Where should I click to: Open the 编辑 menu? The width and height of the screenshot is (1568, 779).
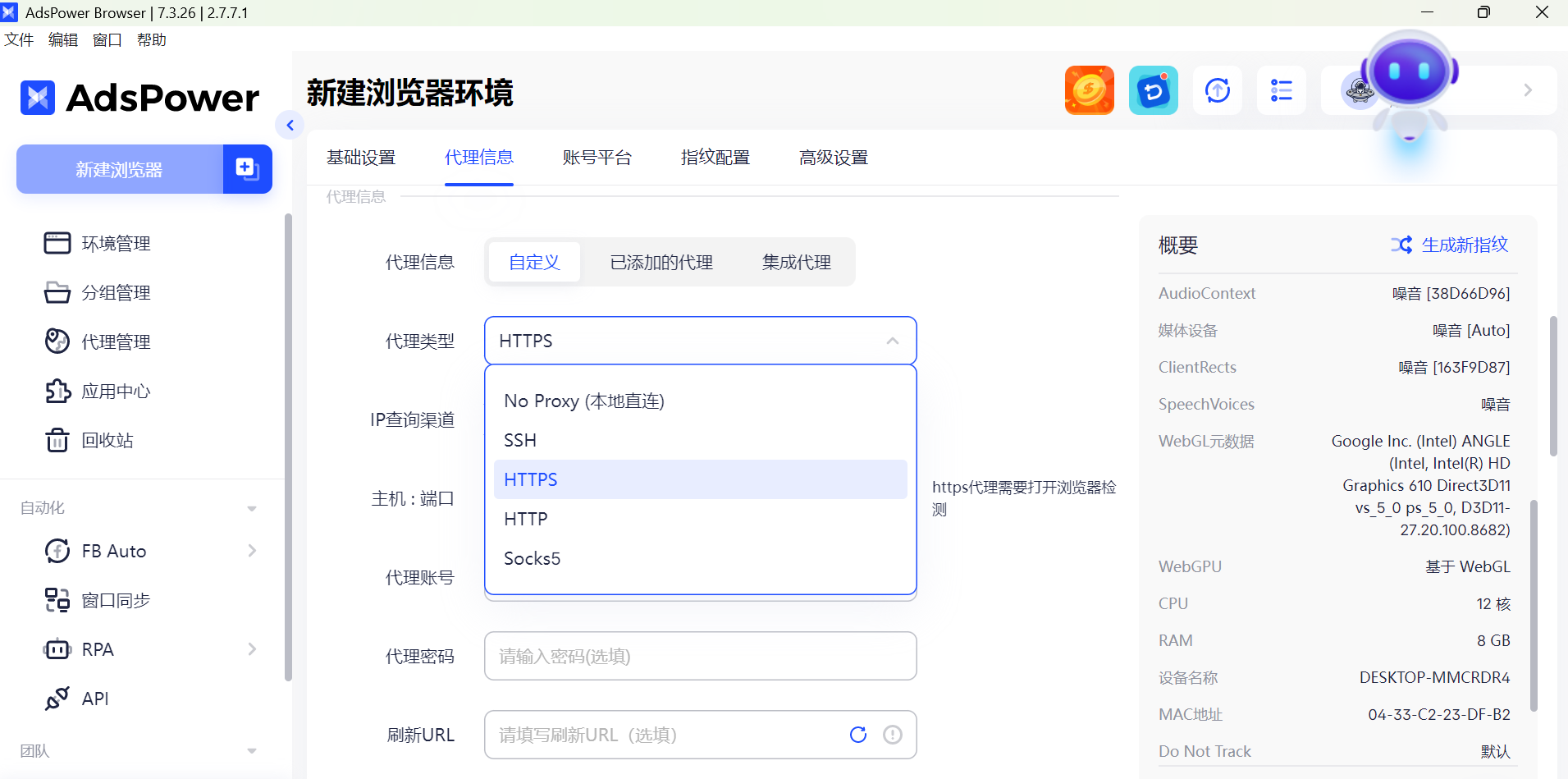pyautogui.click(x=63, y=39)
